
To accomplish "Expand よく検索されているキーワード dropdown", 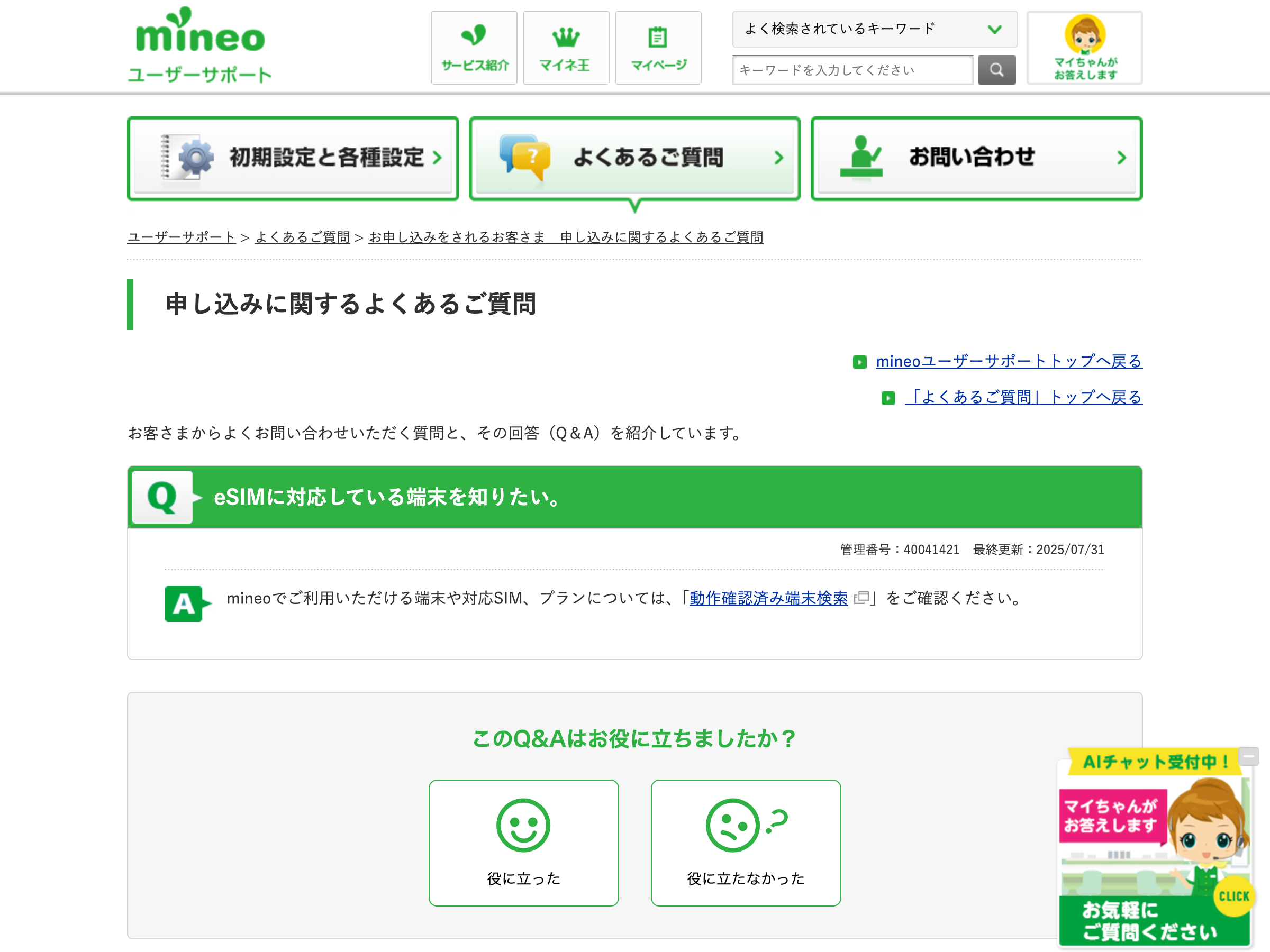I will click(874, 29).
